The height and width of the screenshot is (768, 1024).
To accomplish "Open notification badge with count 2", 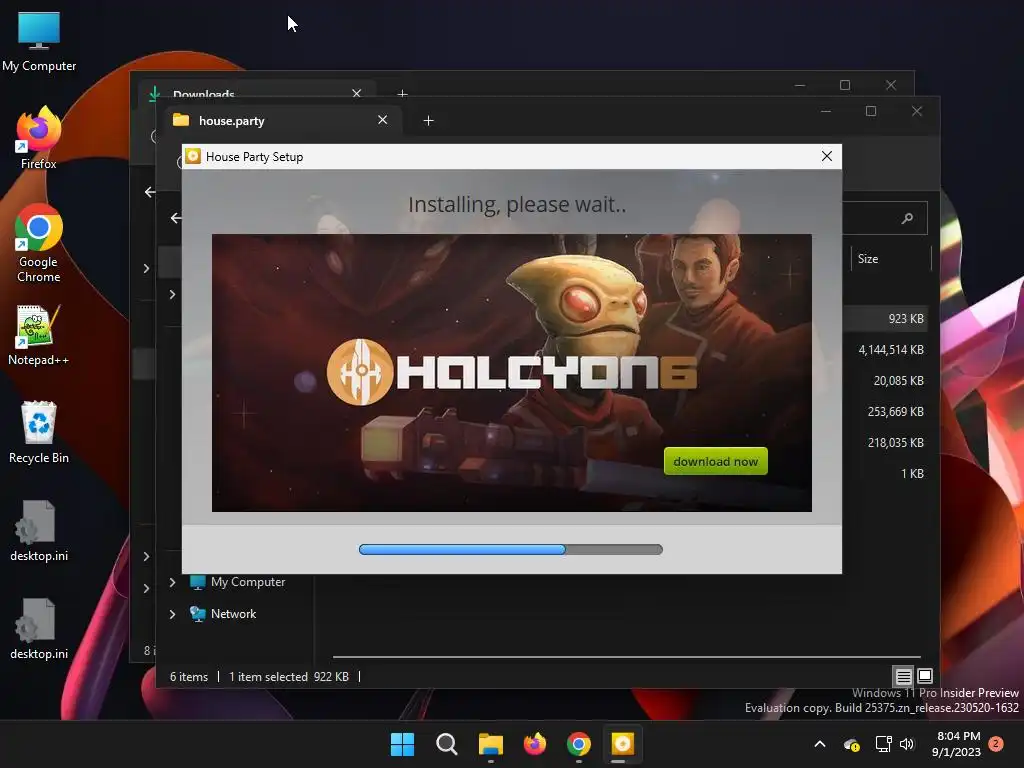I will (x=996, y=743).
